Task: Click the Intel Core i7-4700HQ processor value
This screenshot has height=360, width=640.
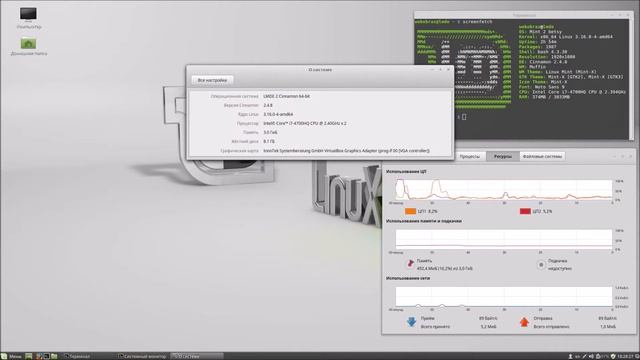Action: [304, 123]
